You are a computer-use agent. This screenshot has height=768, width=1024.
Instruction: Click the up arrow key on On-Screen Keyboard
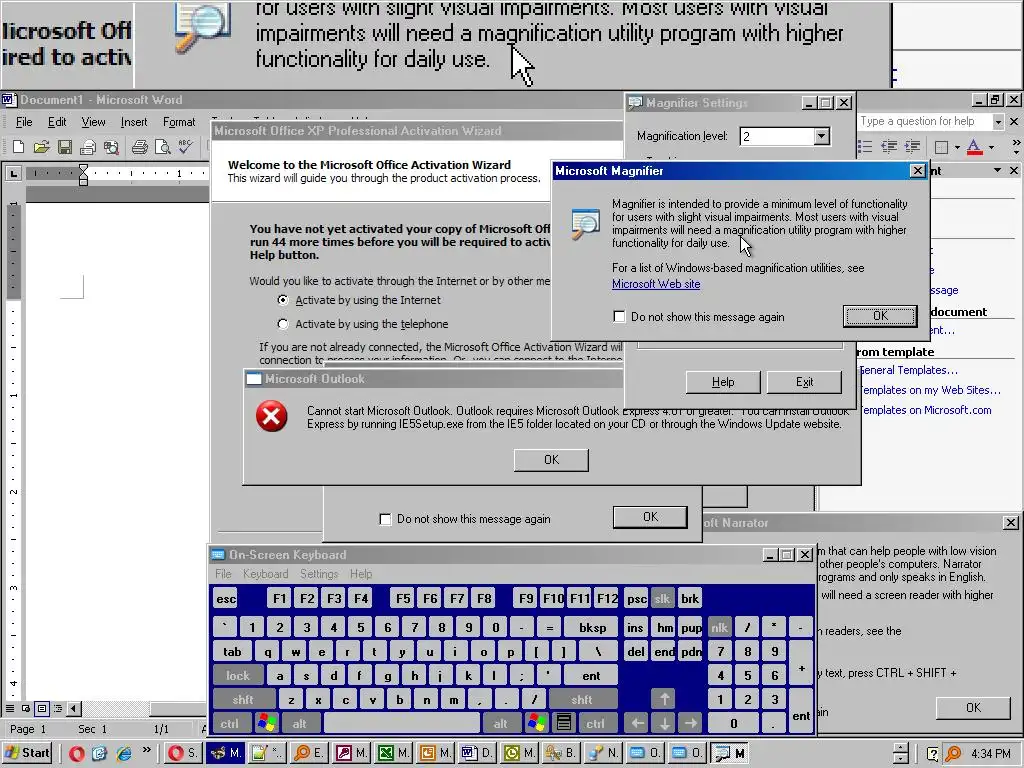[664, 699]
